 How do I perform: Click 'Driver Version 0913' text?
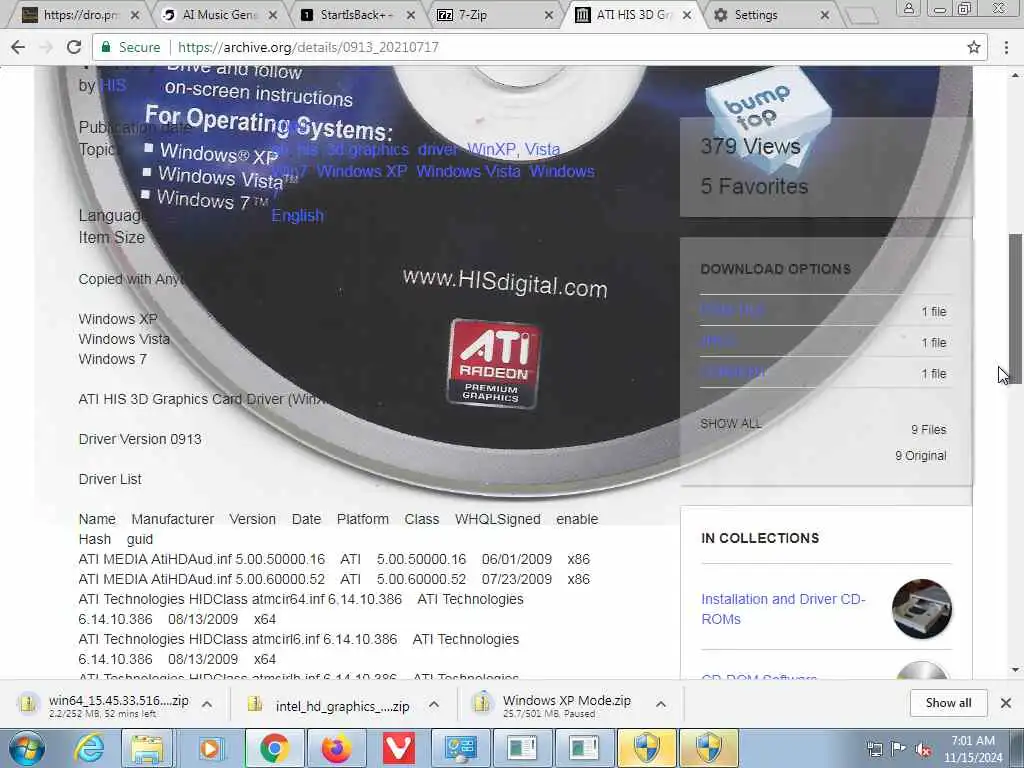tap(140, 439)
